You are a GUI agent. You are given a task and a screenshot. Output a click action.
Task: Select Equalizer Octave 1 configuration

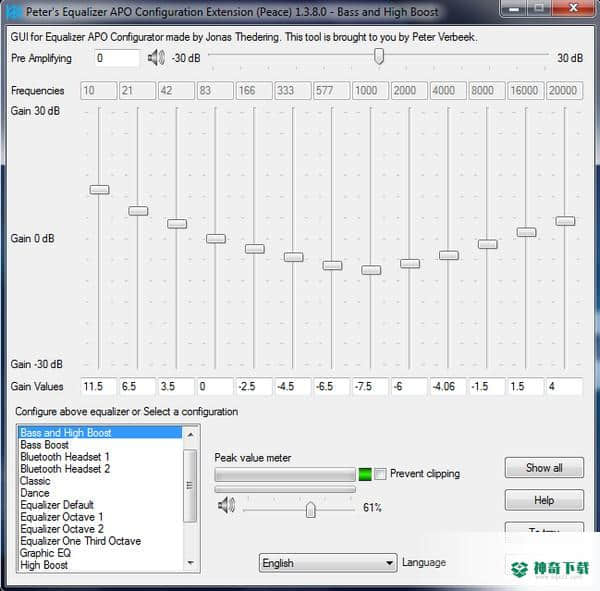pos(101,517)
